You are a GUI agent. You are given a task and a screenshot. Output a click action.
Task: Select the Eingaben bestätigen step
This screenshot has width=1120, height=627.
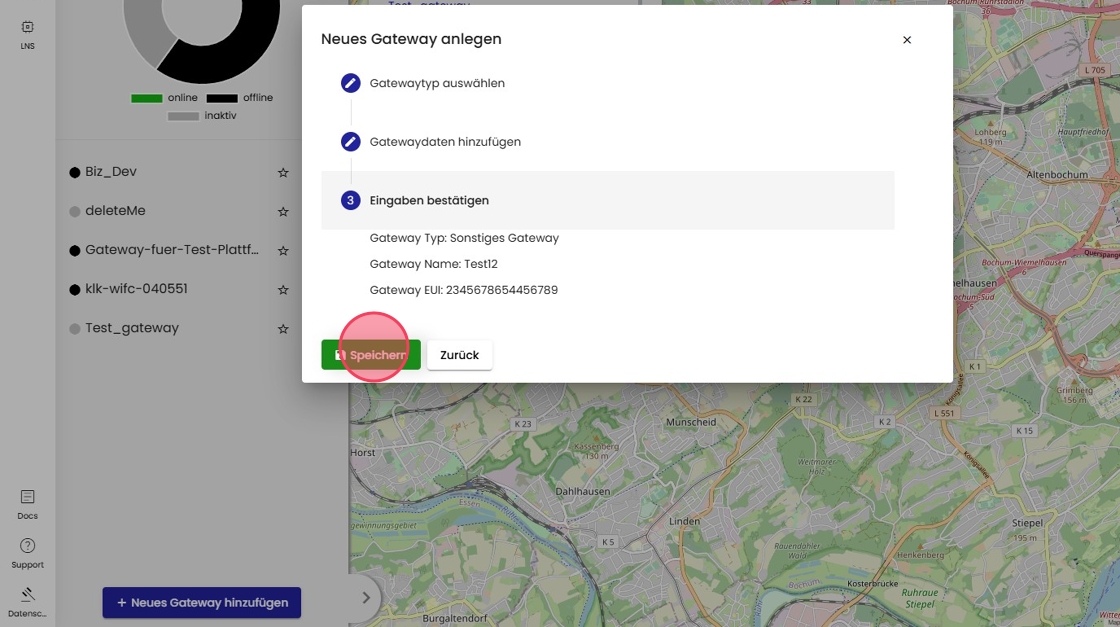click(x=429, y=200)
